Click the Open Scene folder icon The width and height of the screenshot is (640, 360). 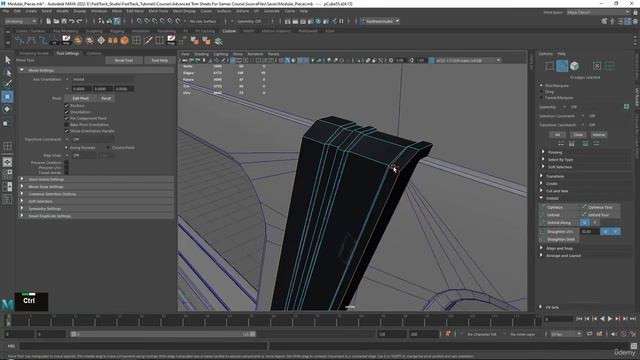coord(56,21)
